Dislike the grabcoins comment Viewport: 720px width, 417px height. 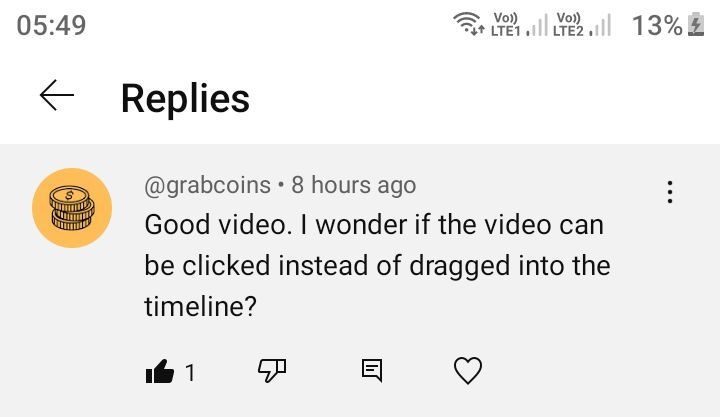pyautogui.click(x=272, y=372)
